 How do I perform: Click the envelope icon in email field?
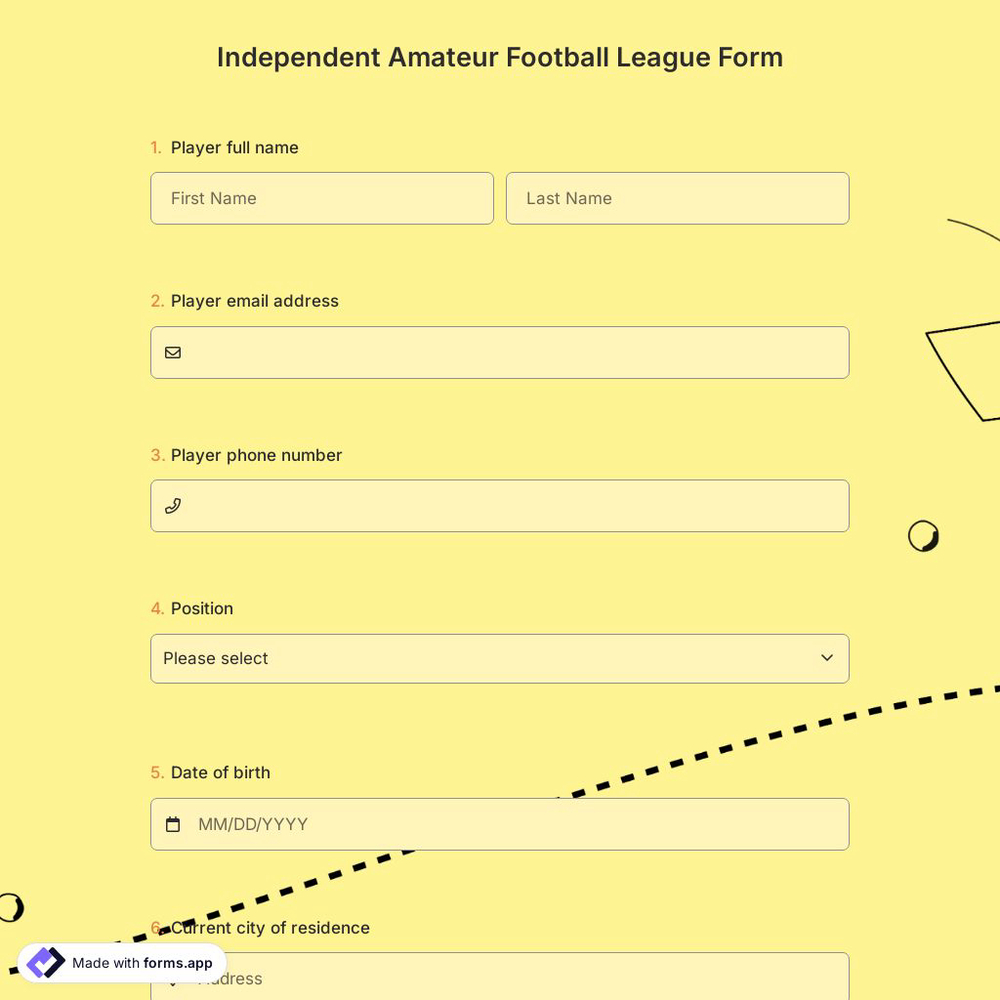tap(173, 352)
